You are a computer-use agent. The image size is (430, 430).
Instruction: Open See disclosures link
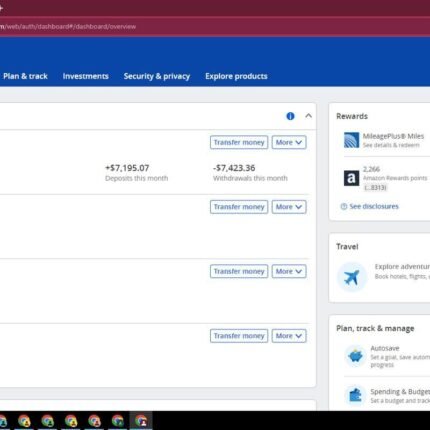click(374, 206)
